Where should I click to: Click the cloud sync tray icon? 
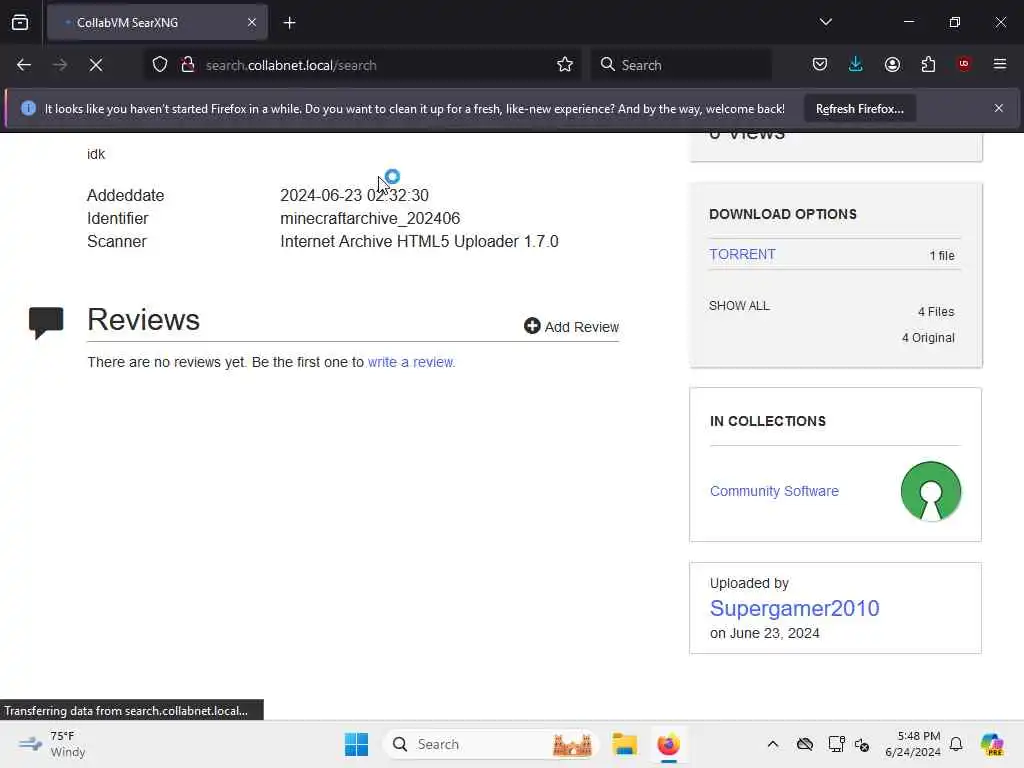805,744
